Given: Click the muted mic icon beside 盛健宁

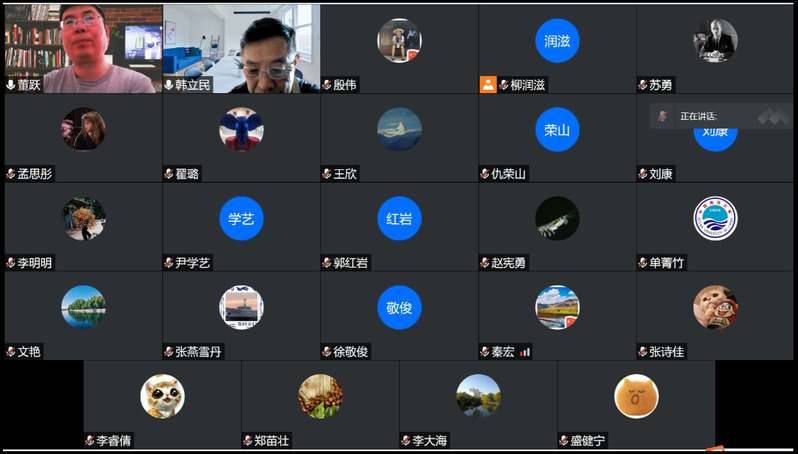Looking at the screenshot, I should [564, 441].
